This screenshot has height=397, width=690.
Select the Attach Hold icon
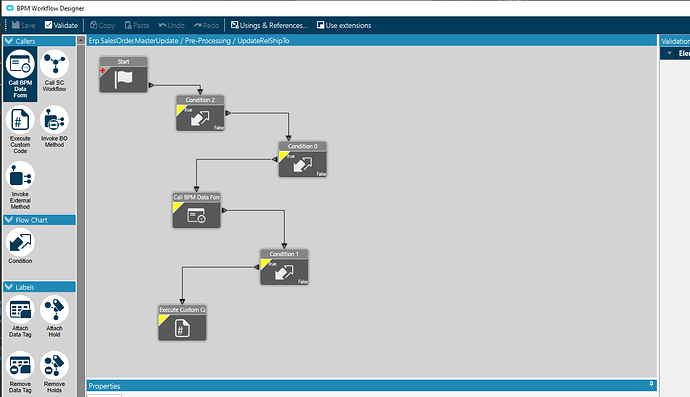pyautogui.click(x=55, y=310)
